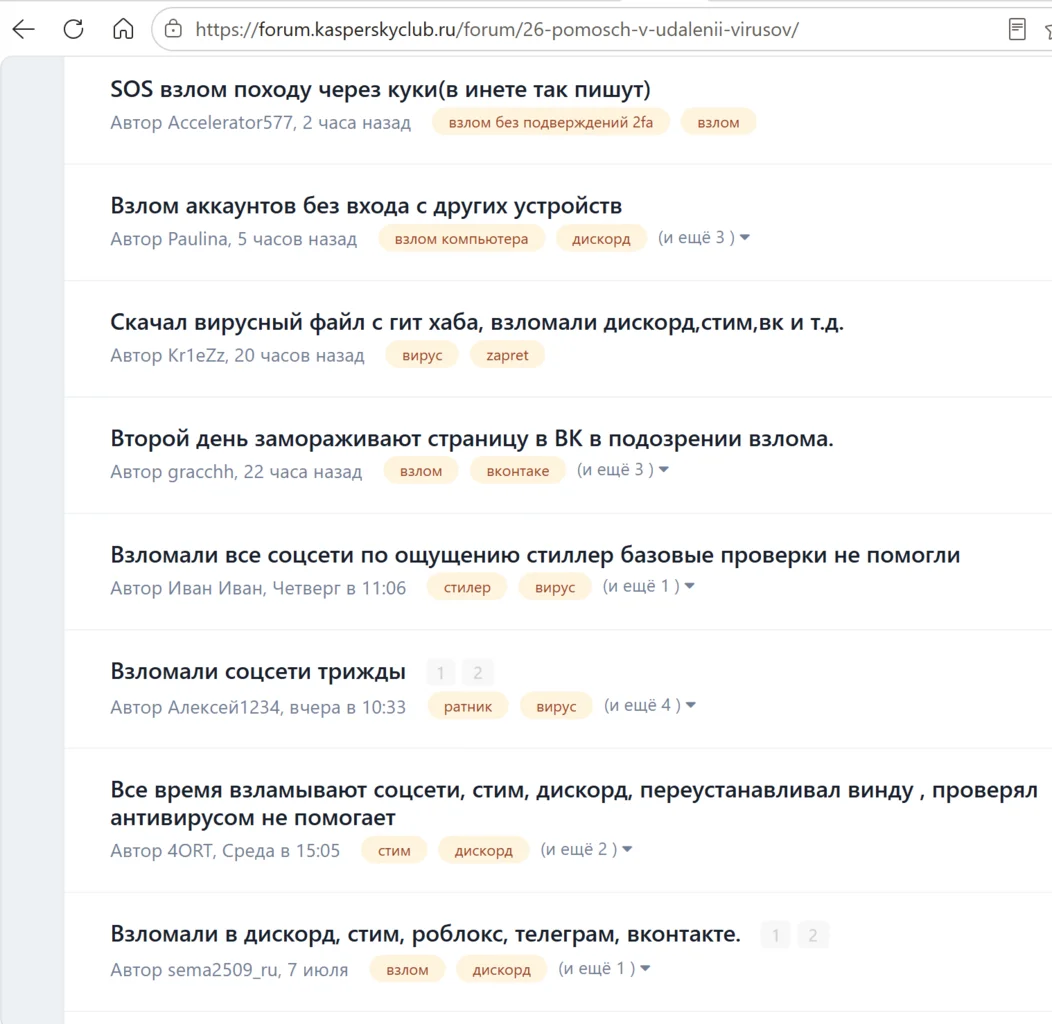Open topic "Взломали в дискорд, стим, роблокс"

tap(425, 934)
